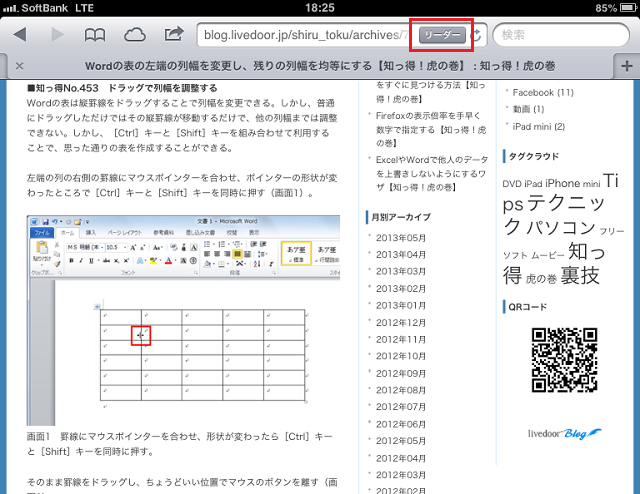
Task: Select the パソコン tag in tag cloud
Action: tap(561, 227)
